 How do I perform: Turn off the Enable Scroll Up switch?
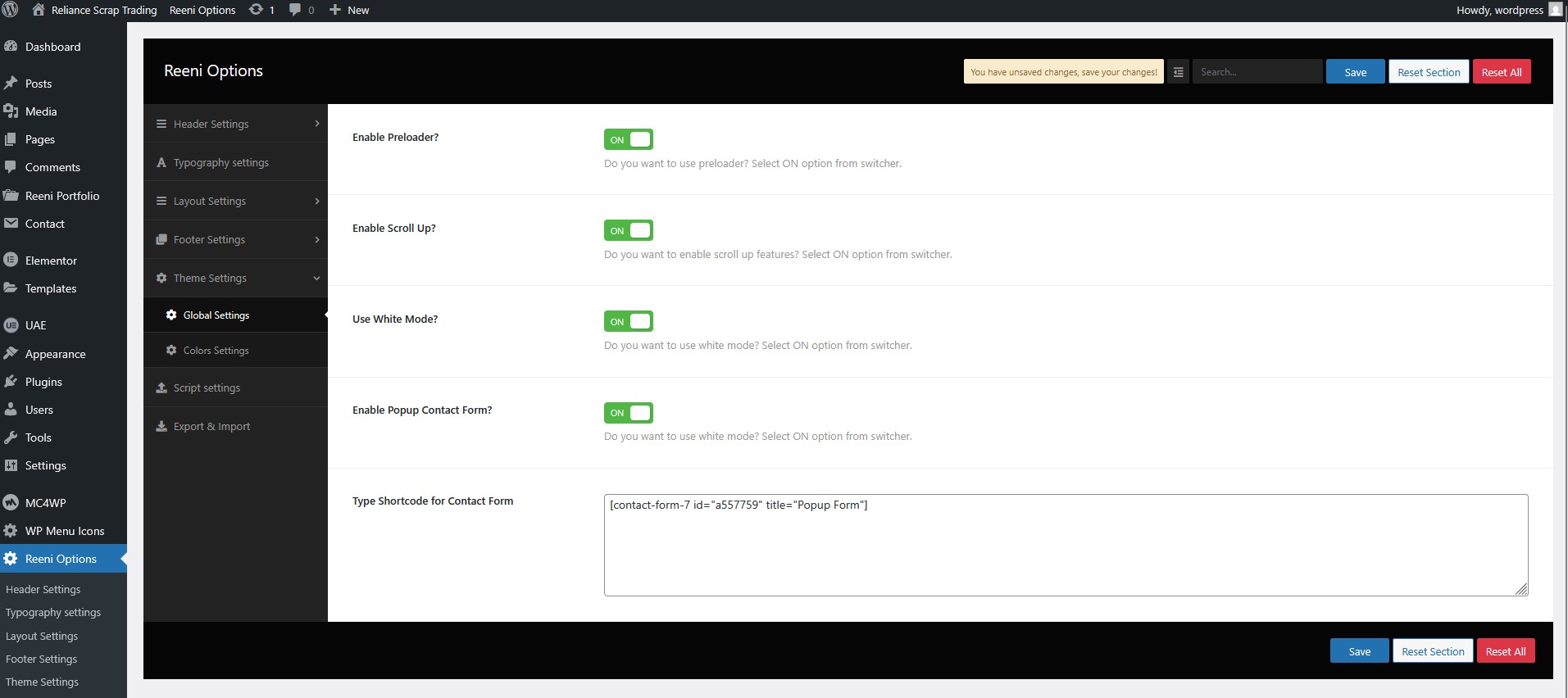click(x=628, y=230)
